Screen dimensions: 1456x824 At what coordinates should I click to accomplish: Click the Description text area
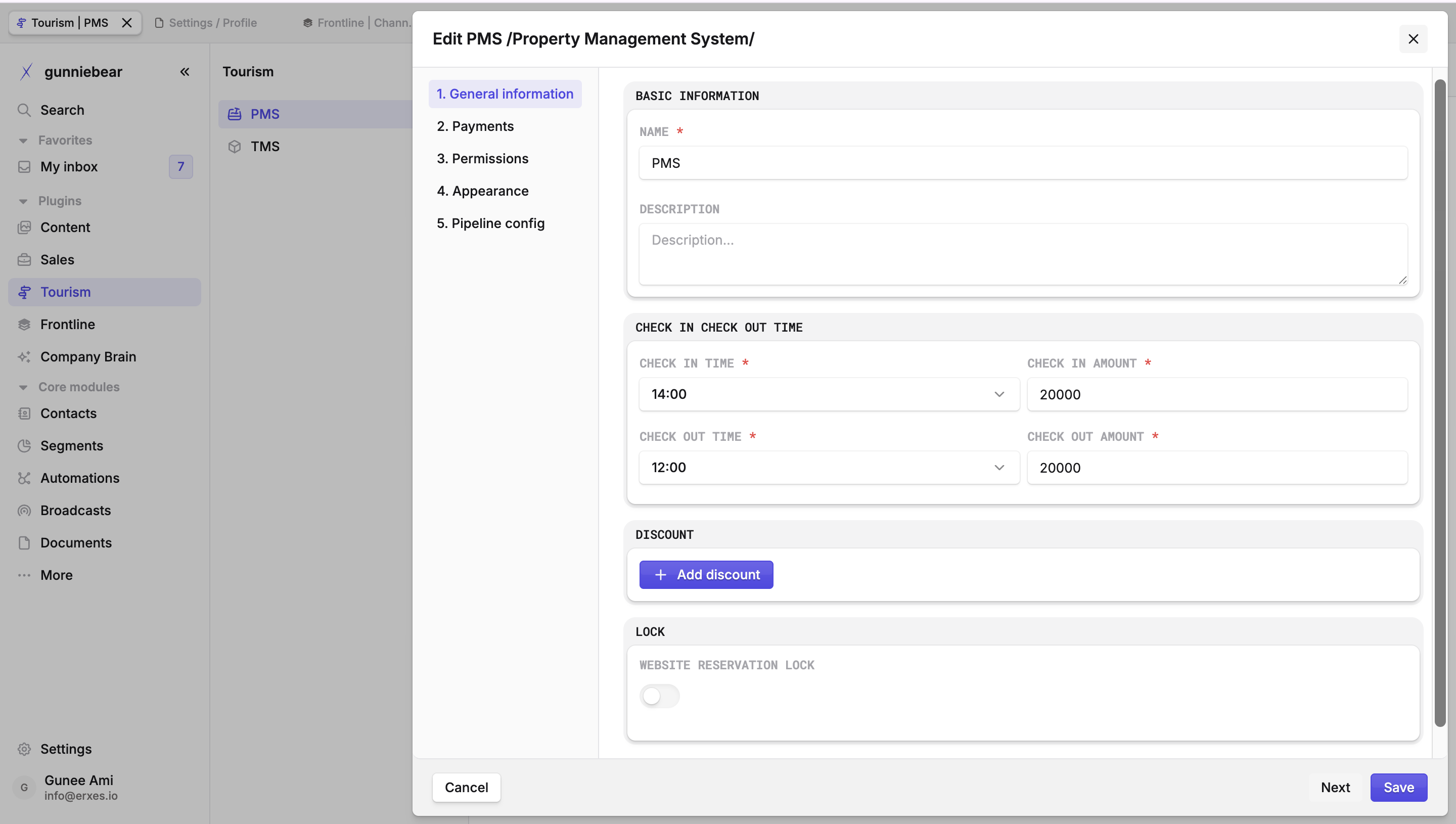(1023, 254)
